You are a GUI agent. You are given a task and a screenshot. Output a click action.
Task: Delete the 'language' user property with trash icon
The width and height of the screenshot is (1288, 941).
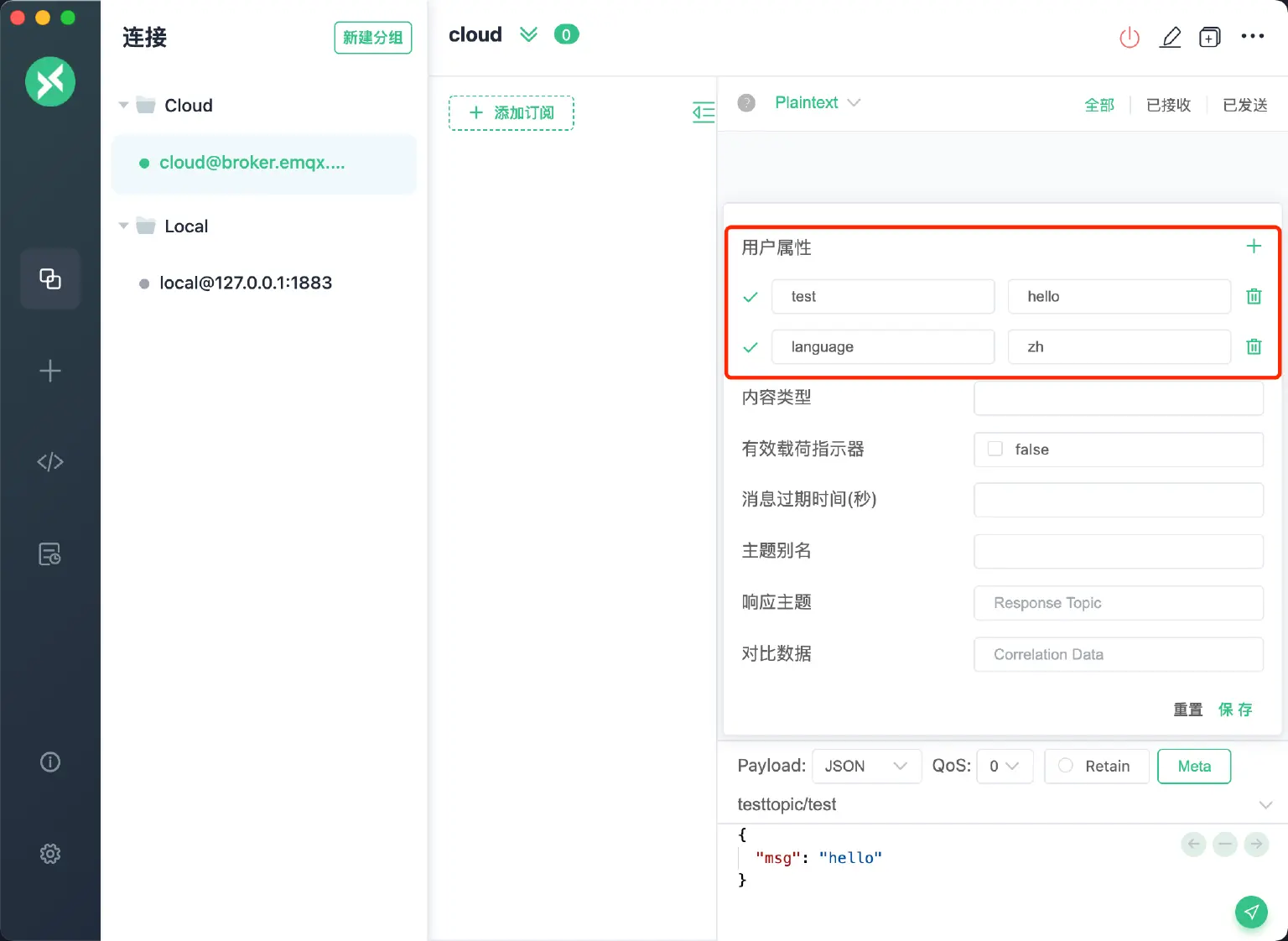(x=1254, y=346)
